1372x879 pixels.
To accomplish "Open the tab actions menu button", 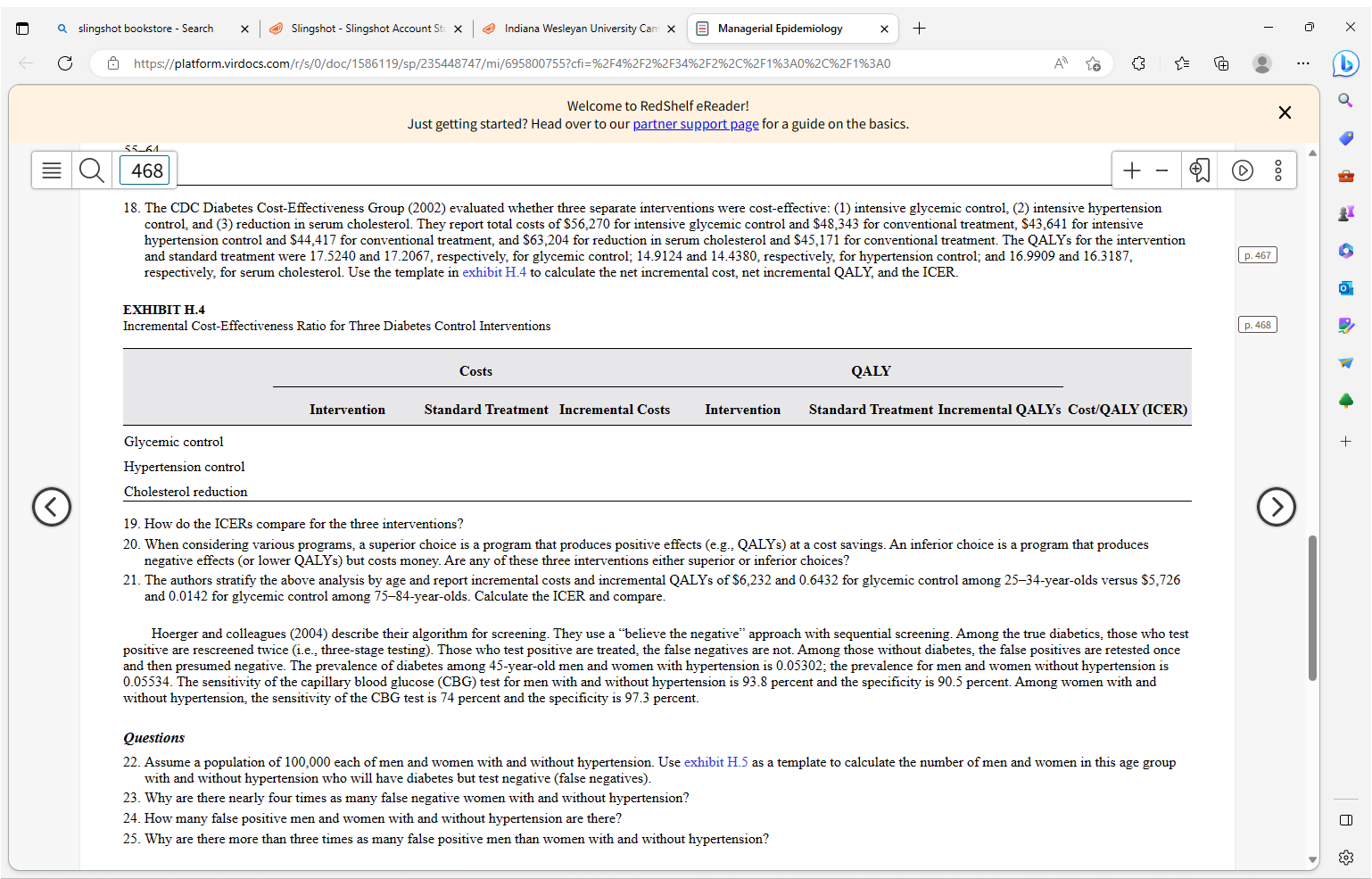I will (22, 29).
